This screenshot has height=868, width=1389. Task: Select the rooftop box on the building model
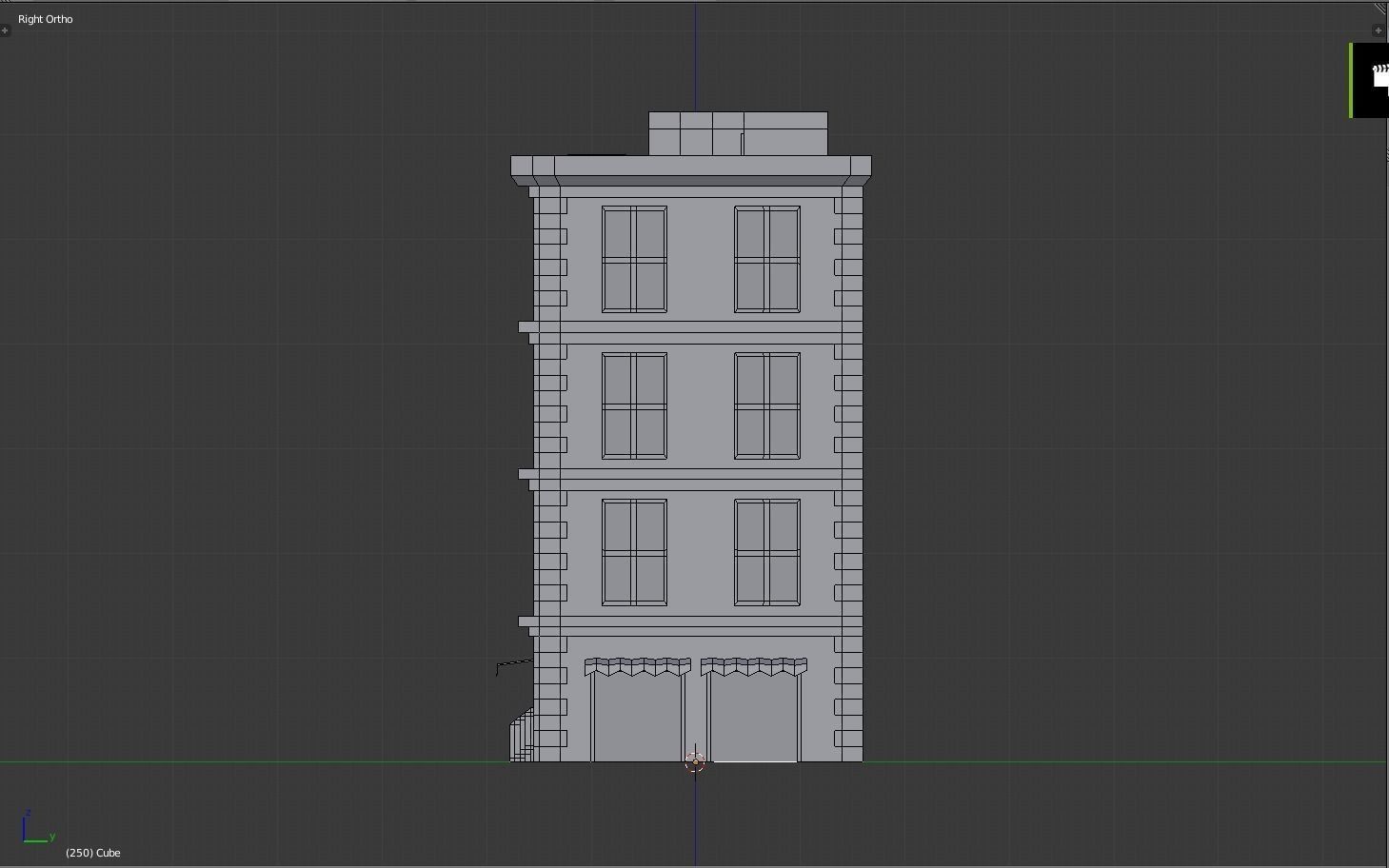[738, 133]
